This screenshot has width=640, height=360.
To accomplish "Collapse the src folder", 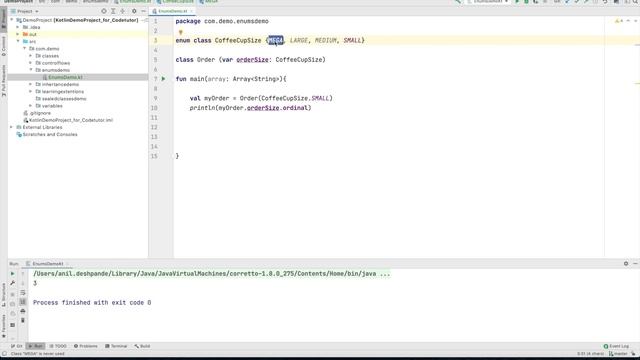I will (18, 41).
